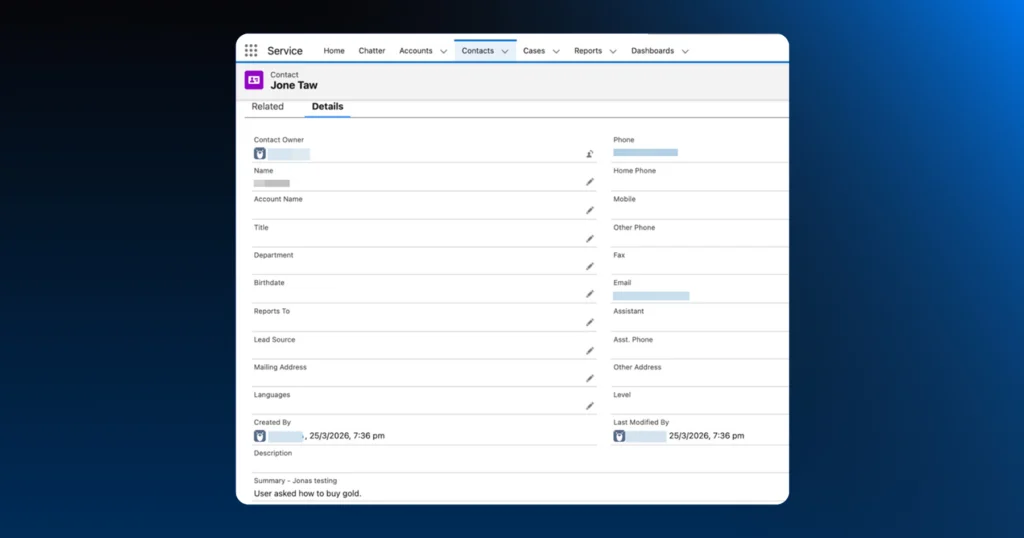Click the Contact Owner avatar icon
1024x538 pixels.
click(x=260, y=154)
